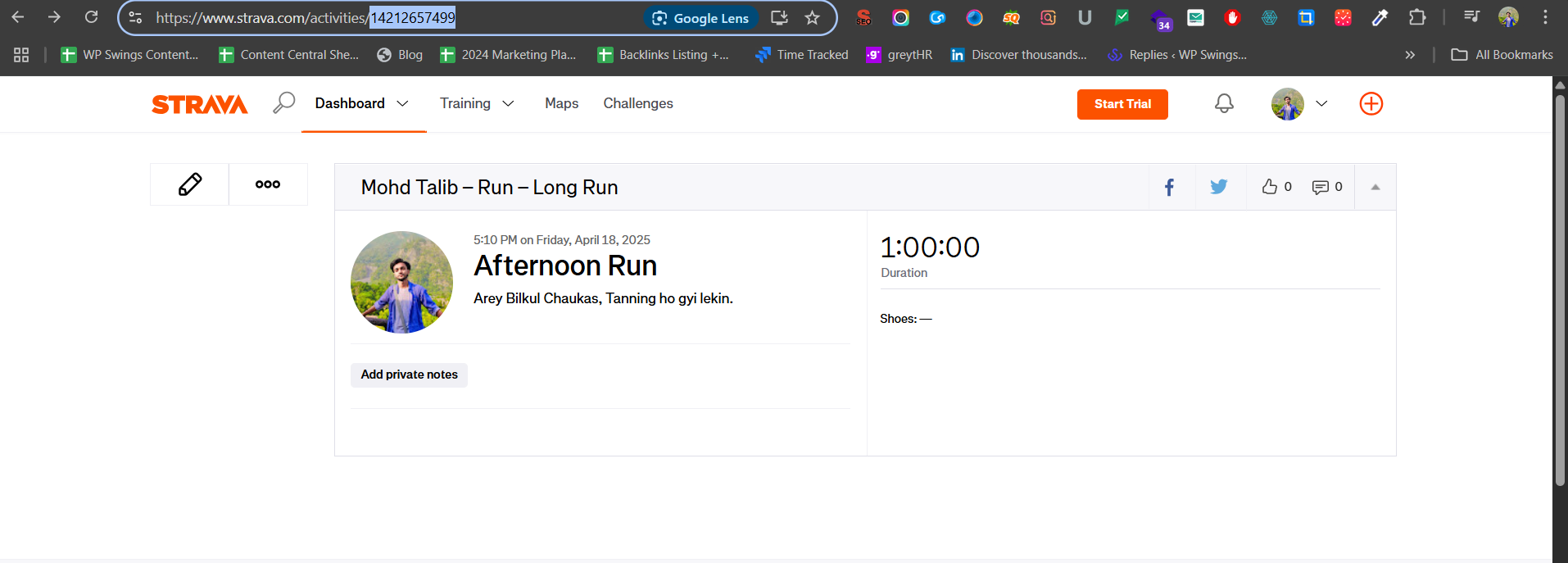This screenshot has width=1568, height=563.
Task: Click the Afternoon Run title
Action: pyautogui.click(x=565, y=266)
